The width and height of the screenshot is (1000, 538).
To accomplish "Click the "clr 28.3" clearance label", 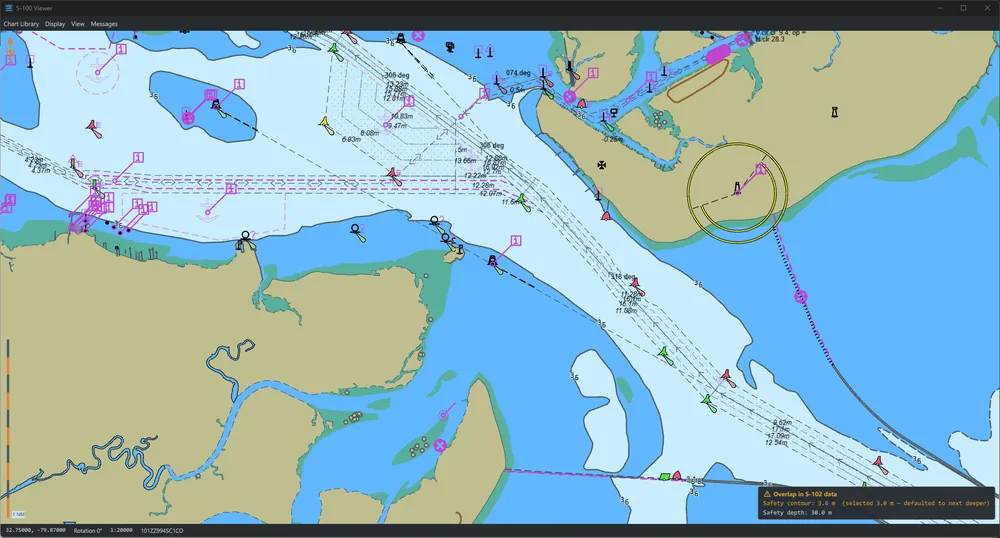I will pyautogui.click(x=771, y=39).
